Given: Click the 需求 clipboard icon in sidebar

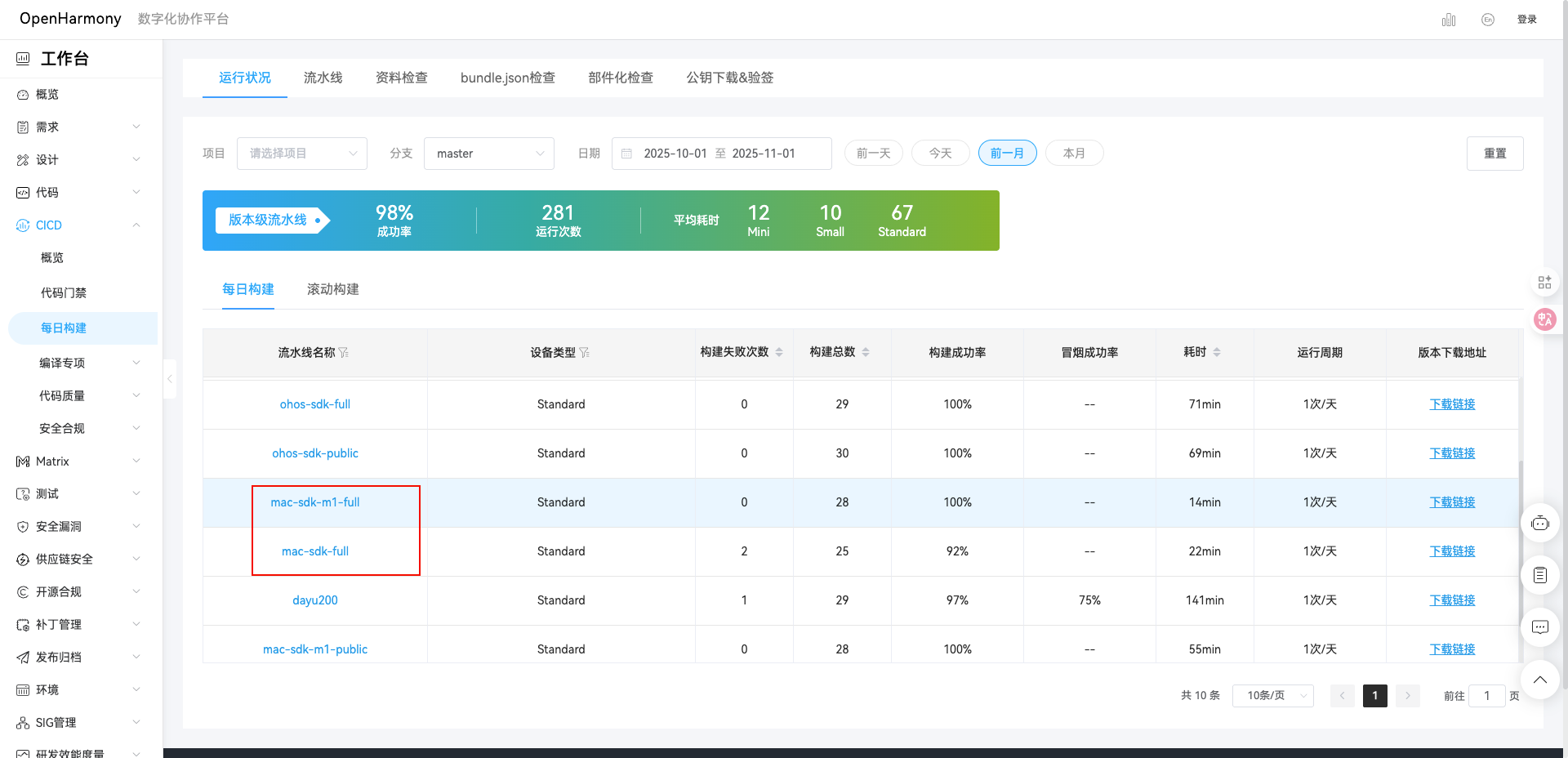Looking at the screenshot, I should point(23,127).
